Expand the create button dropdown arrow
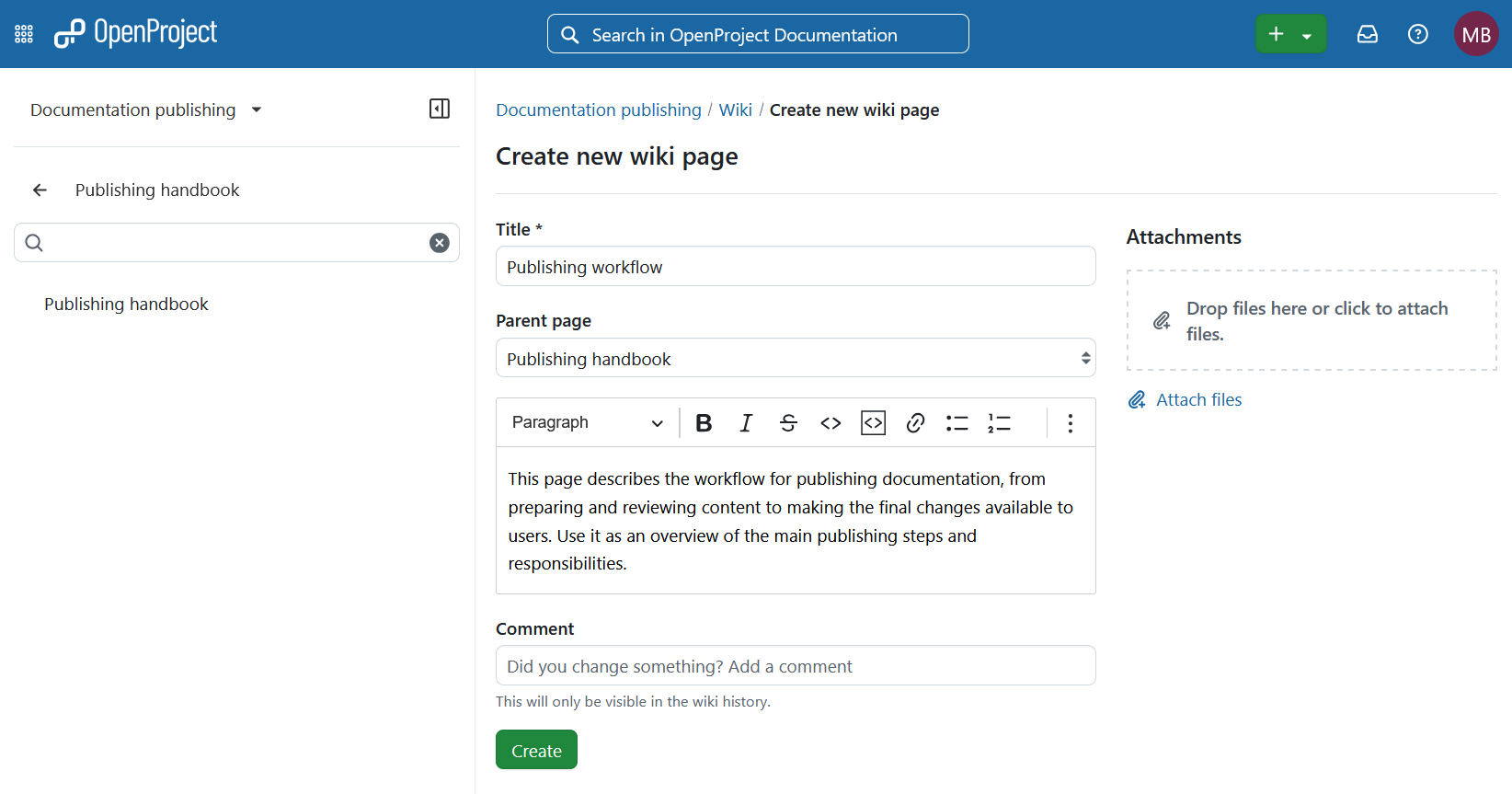Image resolution: width=1512 pixels, height=794 pixels. (x=1307, y=36)
